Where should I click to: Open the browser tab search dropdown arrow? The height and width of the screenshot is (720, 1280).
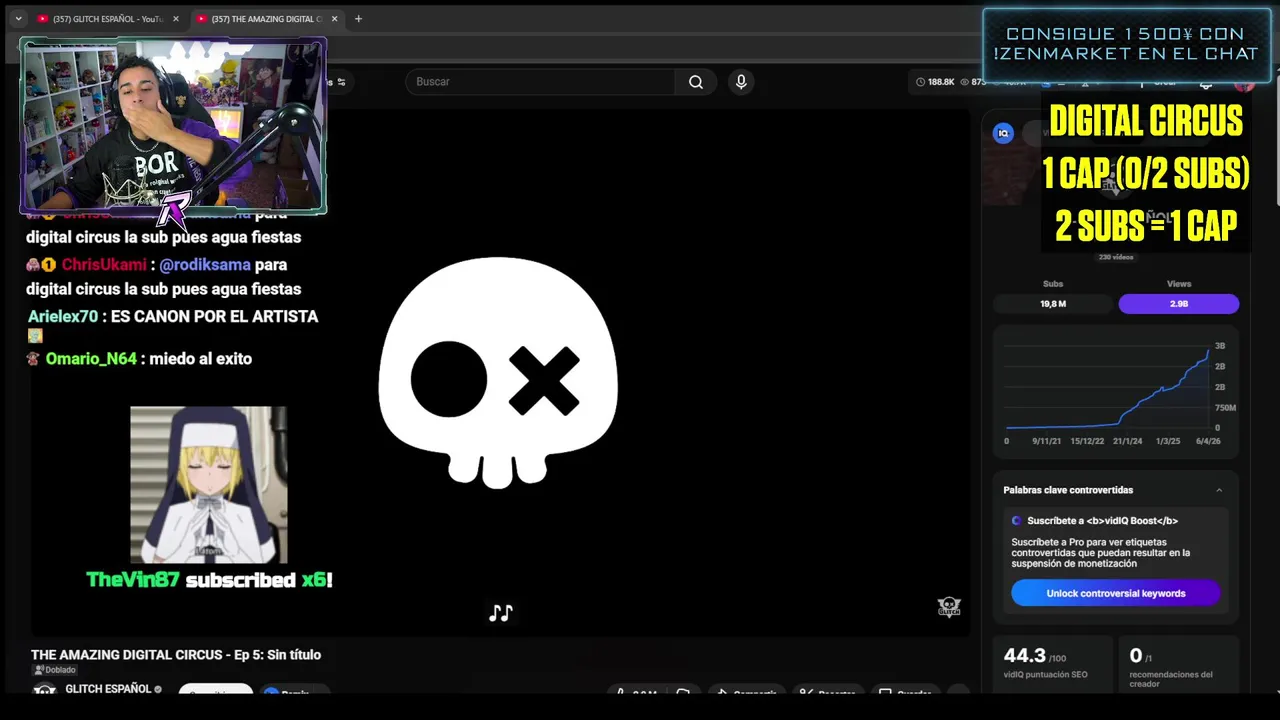(18, 18)
